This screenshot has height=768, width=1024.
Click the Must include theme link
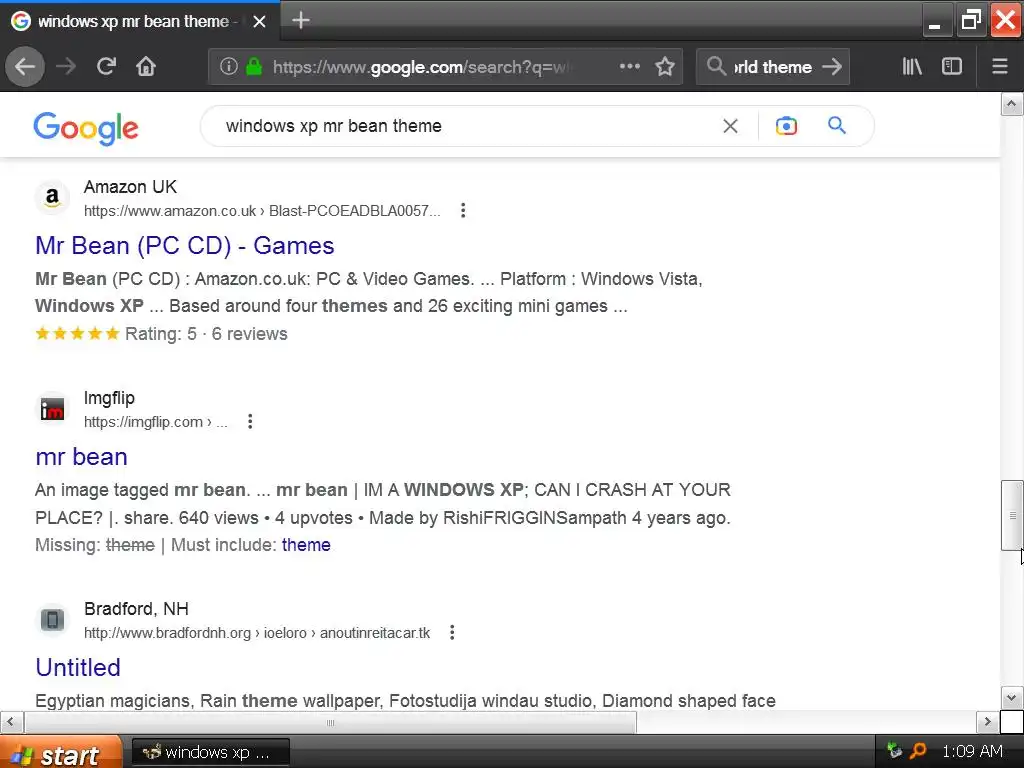click(306, 545)
